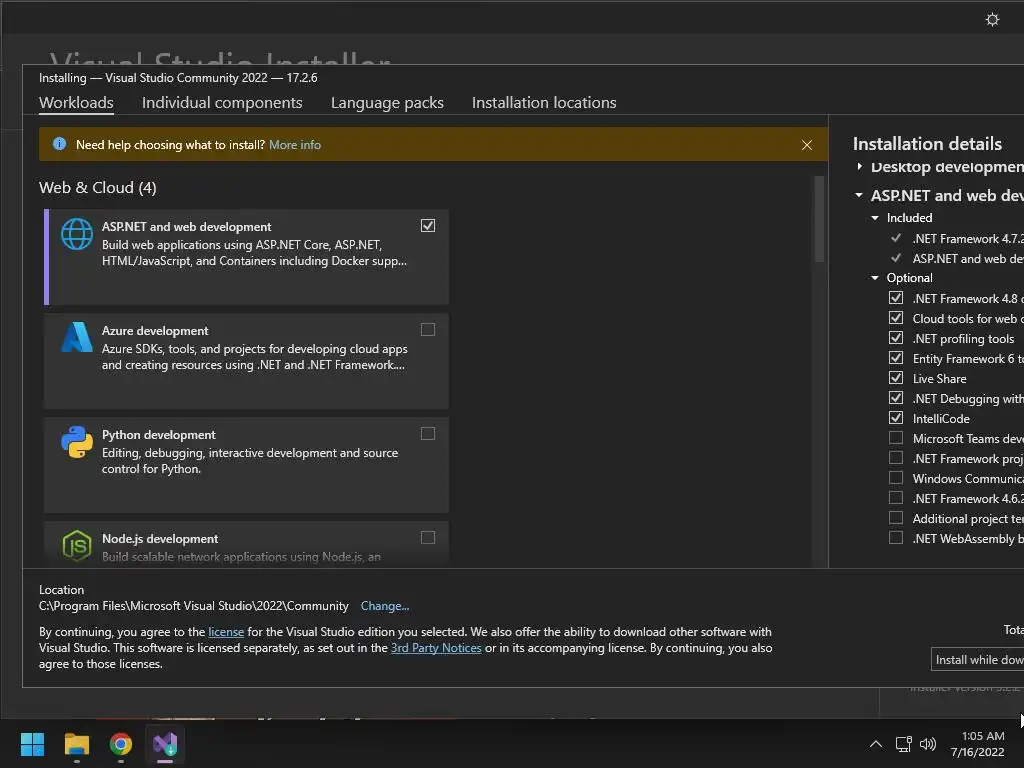Check .NET Framework project templates option
The image size is (1024, 768).
coord(896,458)
